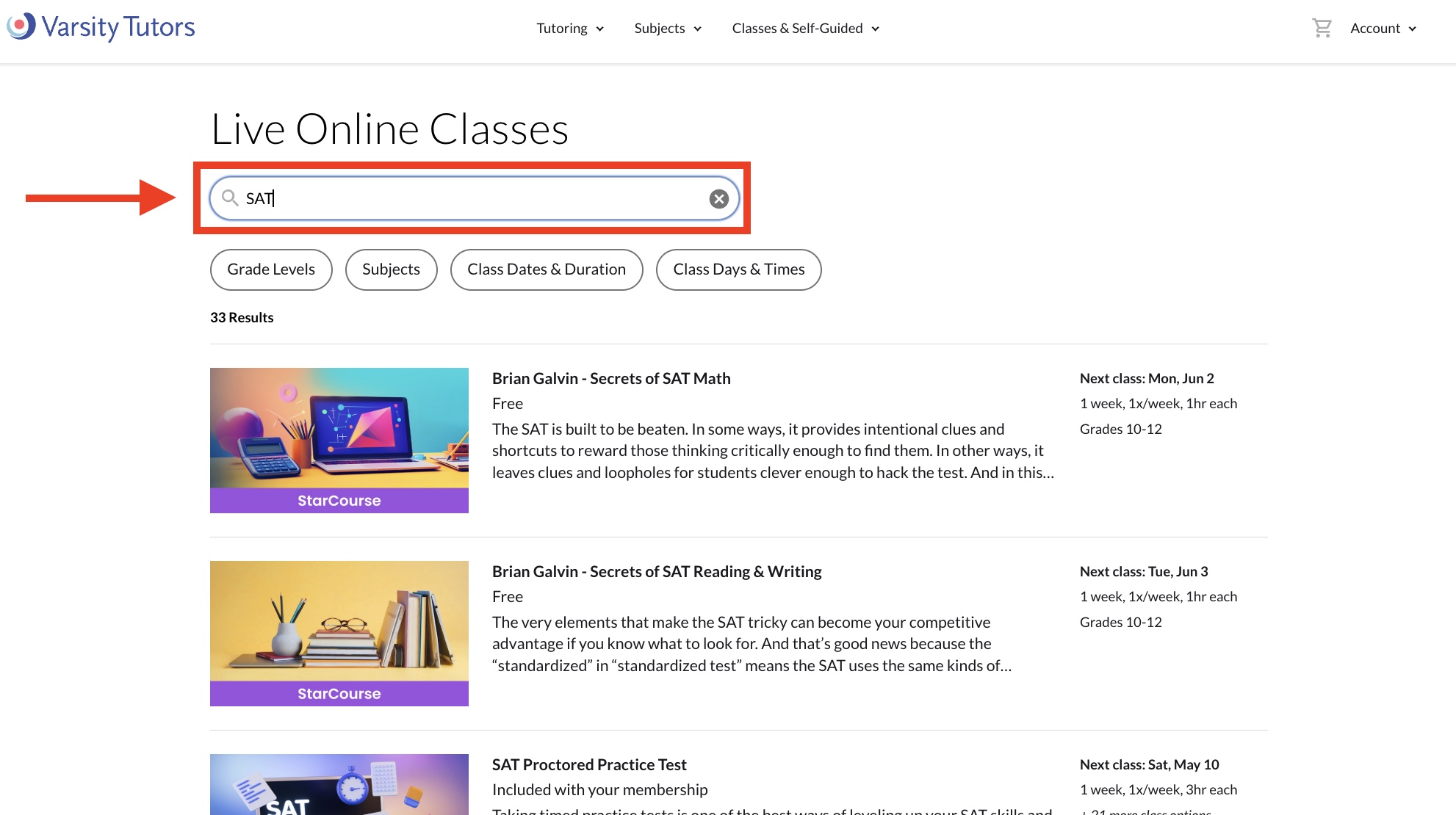Screen dimensions: 1456x815
Task: Open Secrets of SAT Math class
Action: click(x=611, y=378)
